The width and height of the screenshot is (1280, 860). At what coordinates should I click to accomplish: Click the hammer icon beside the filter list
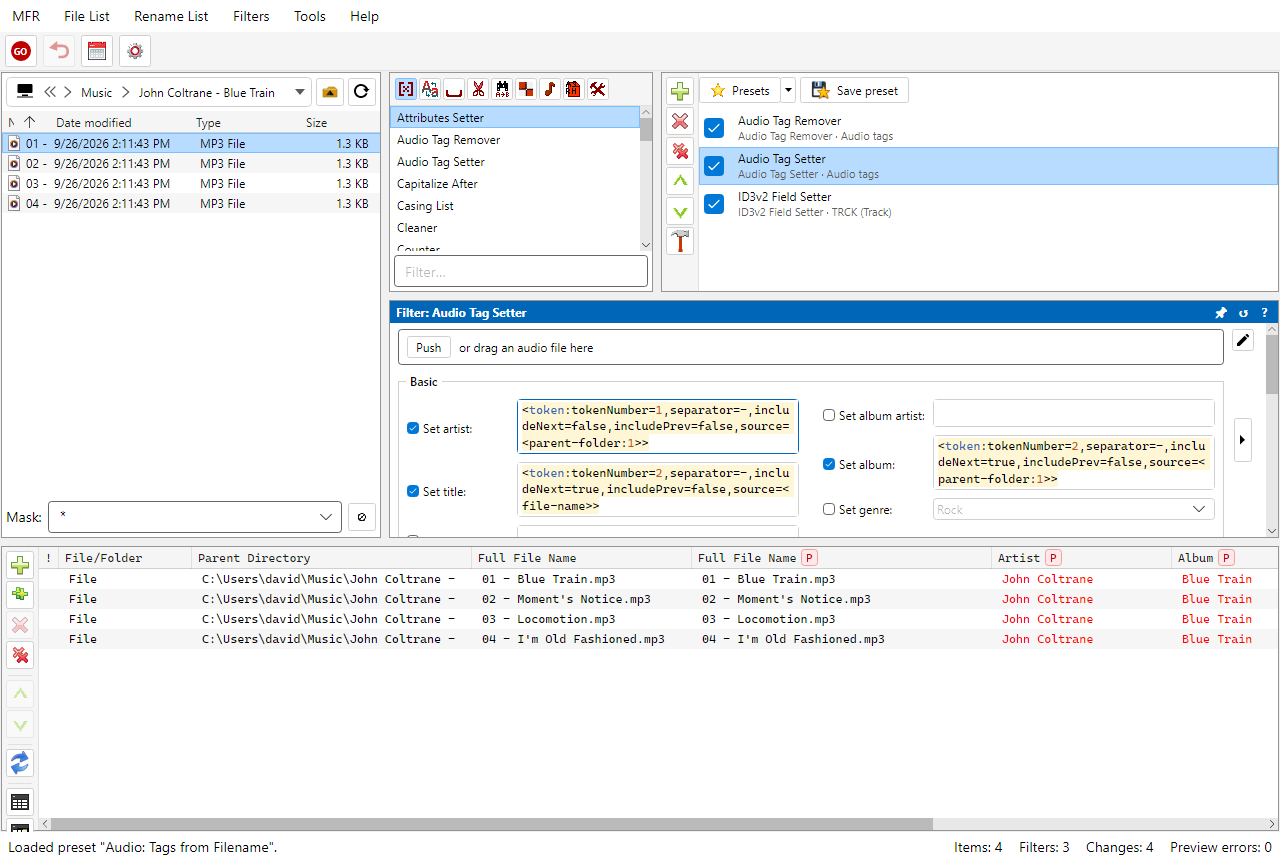680,241
